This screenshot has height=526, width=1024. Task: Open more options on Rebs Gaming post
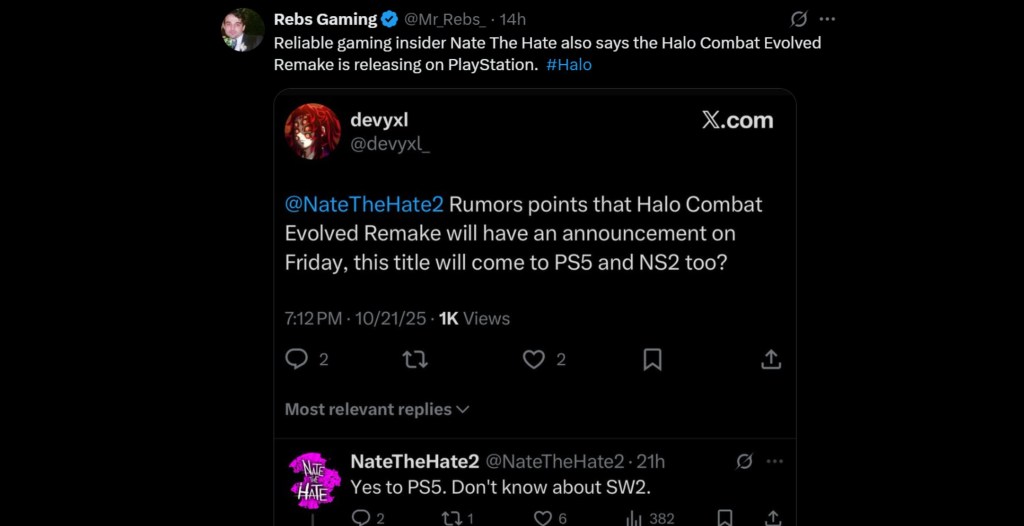click(x=827, y=19)
